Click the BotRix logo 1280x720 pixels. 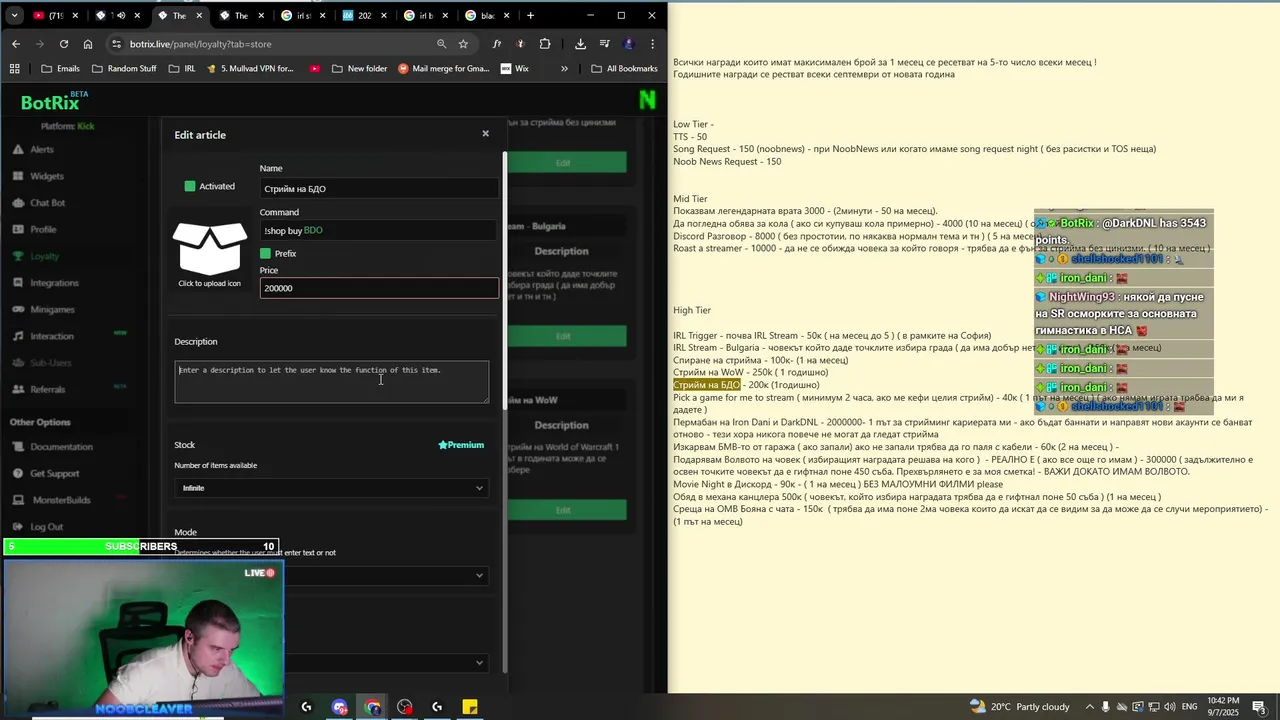tap(54, 101)
